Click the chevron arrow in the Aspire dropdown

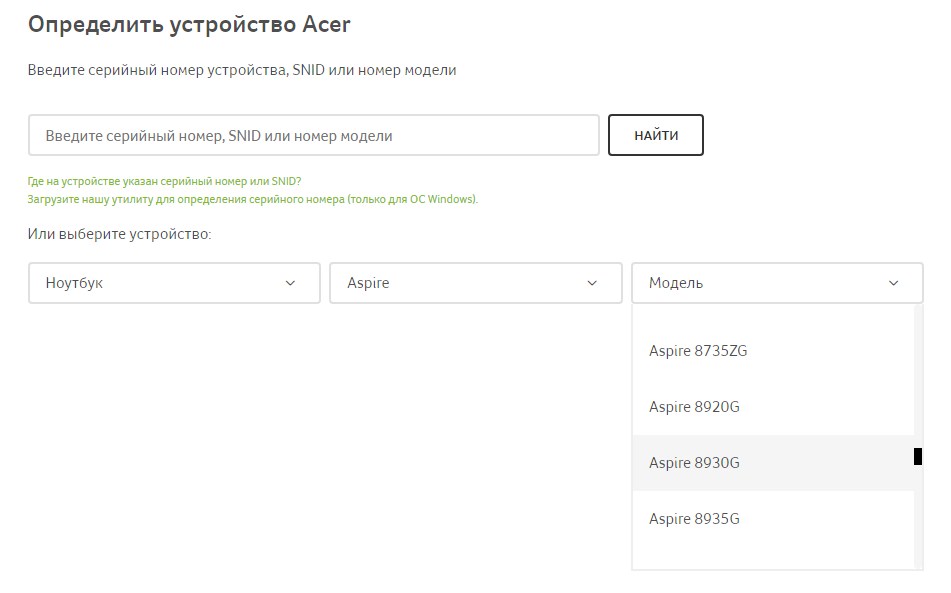[591, 283]
